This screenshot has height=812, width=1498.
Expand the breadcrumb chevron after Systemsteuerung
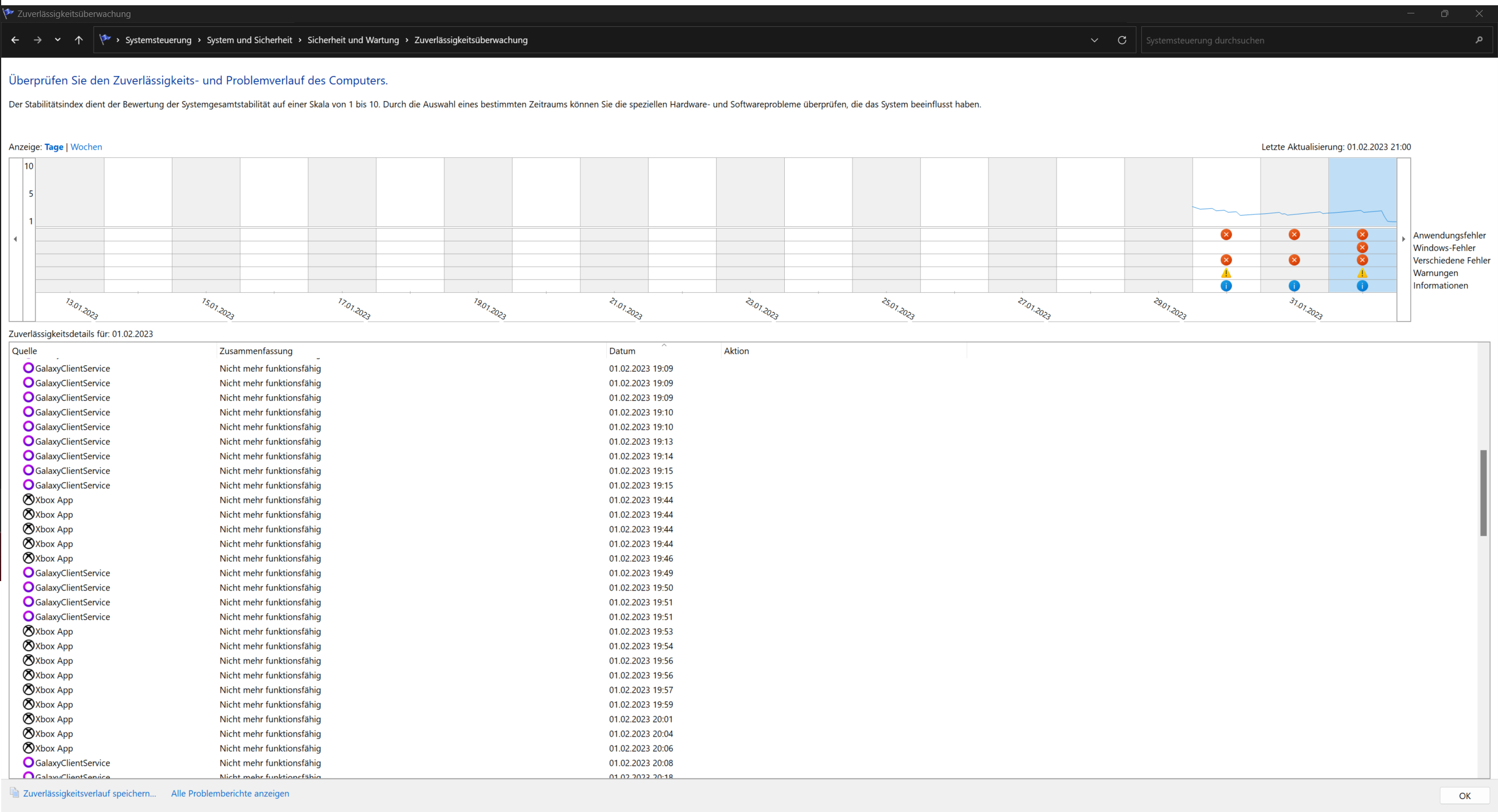click(199, 40)
